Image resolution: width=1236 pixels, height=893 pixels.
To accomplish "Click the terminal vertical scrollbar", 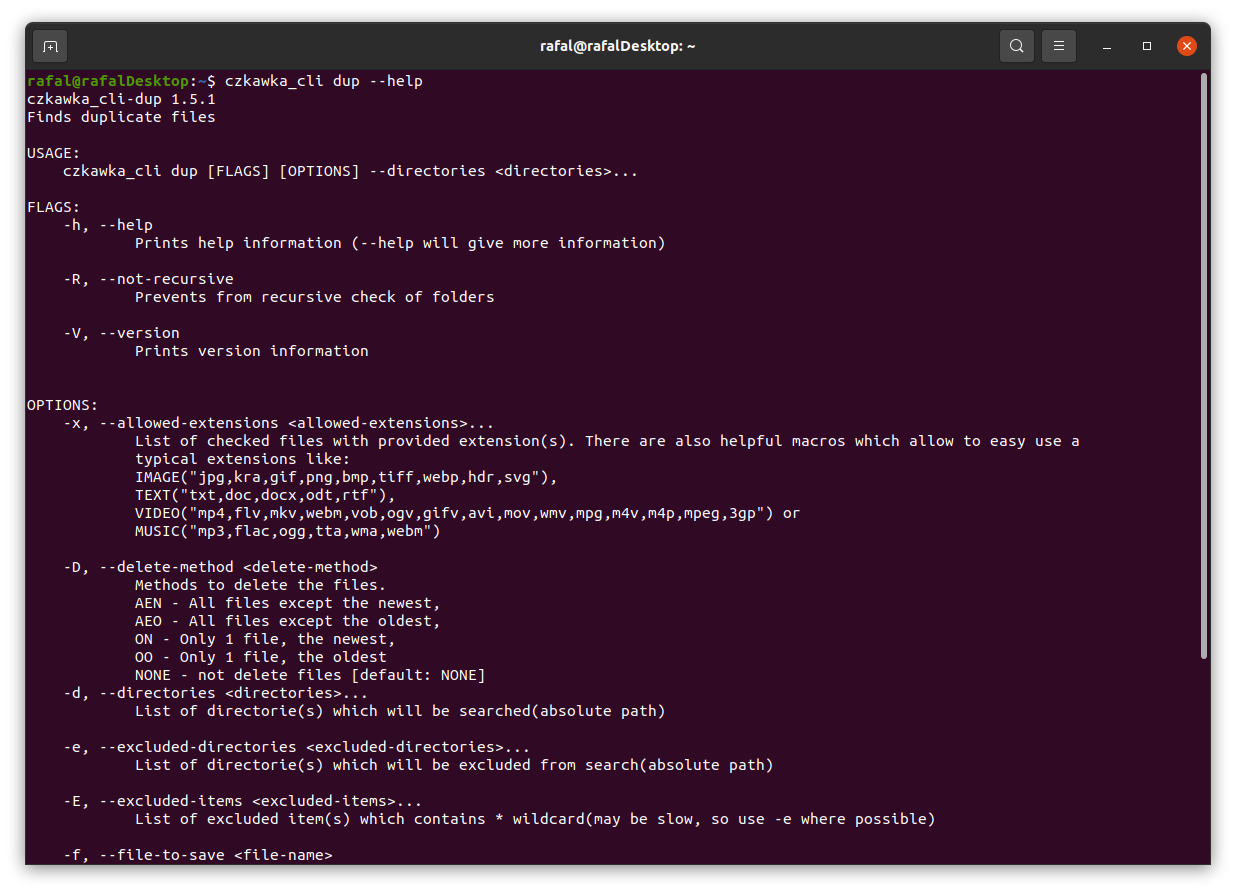I will [x=1204, y=365].
